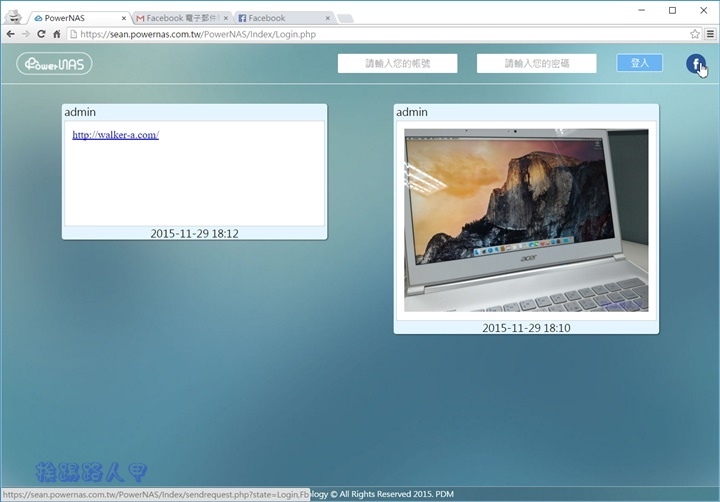Open the walker-a.com link
This screenshot has height=502, width=720.
point(115,135)
